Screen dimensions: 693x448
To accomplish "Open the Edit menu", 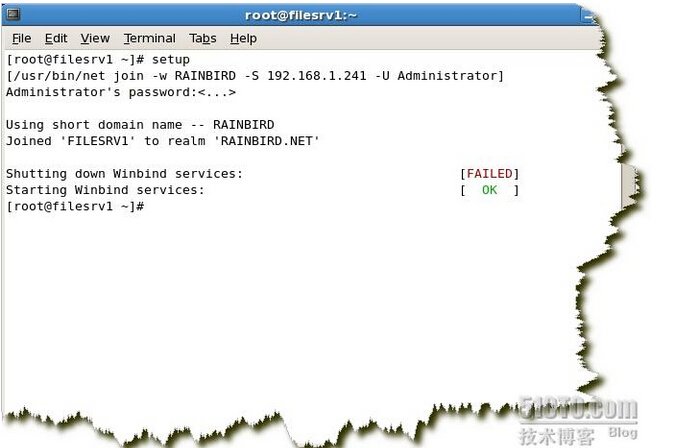I will (56, 38).
